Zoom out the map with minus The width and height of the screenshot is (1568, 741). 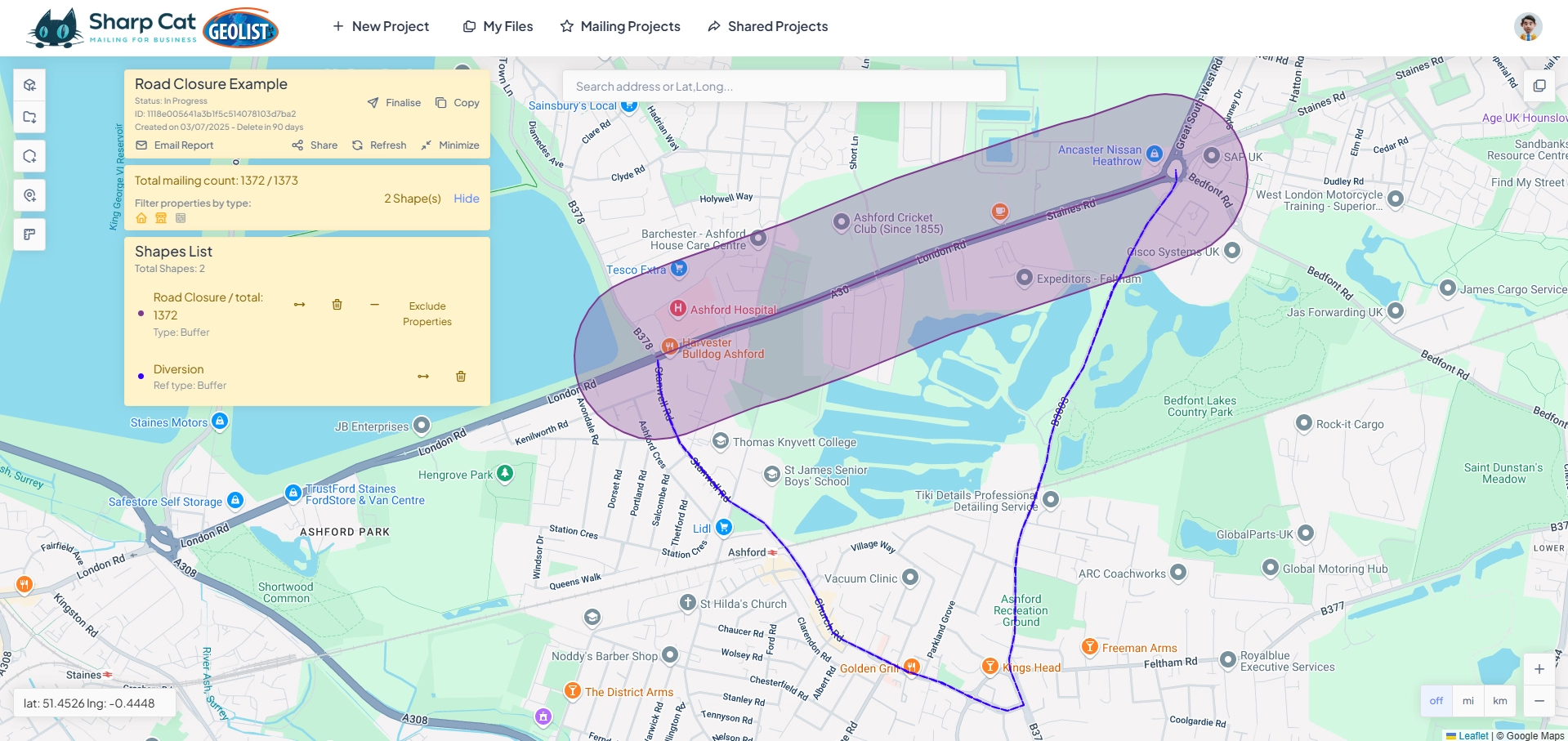pyautogui.click(x=1539, y=701)
